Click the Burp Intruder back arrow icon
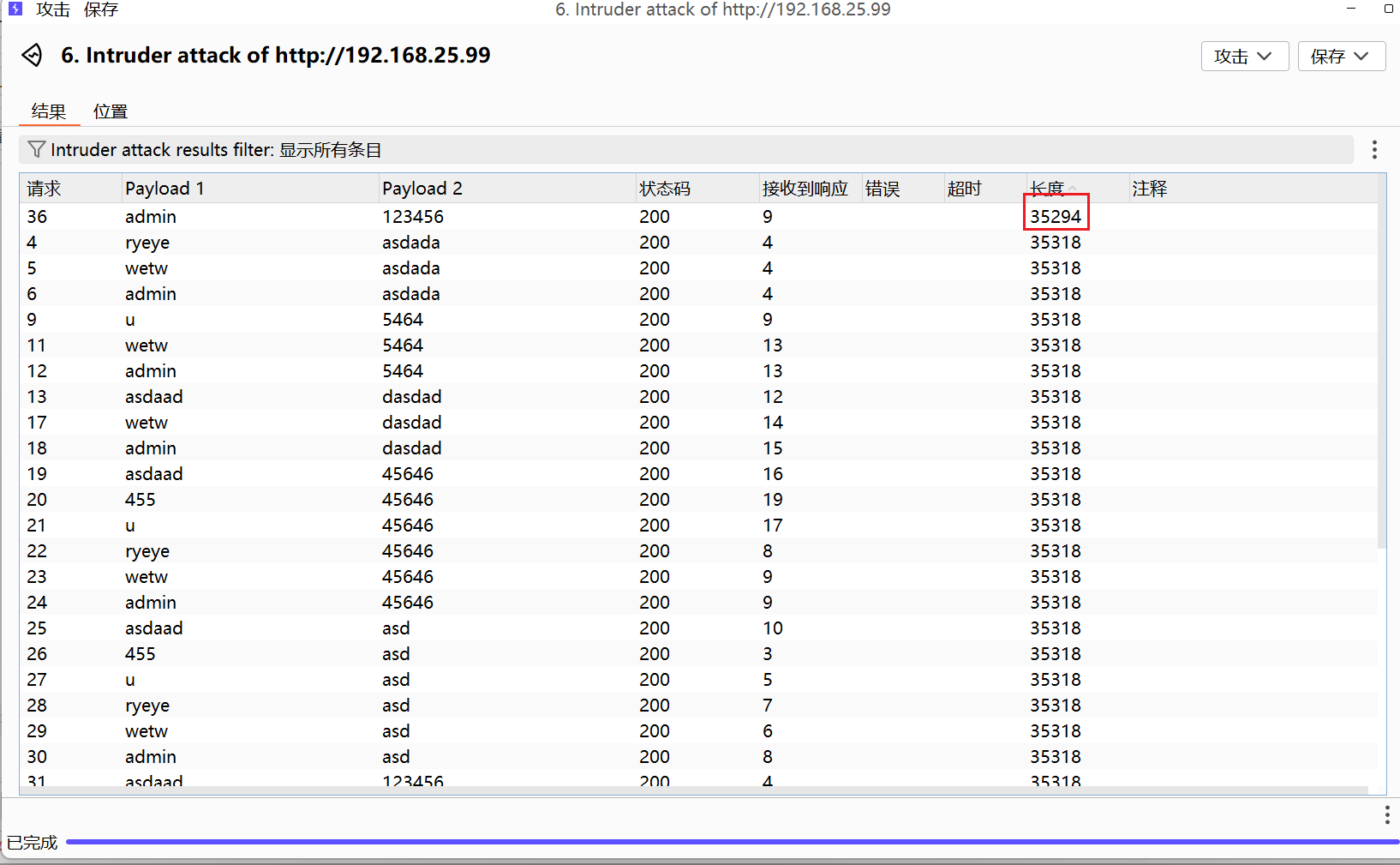This screenshot has width=1400, height=865. [x=32, y=56]
